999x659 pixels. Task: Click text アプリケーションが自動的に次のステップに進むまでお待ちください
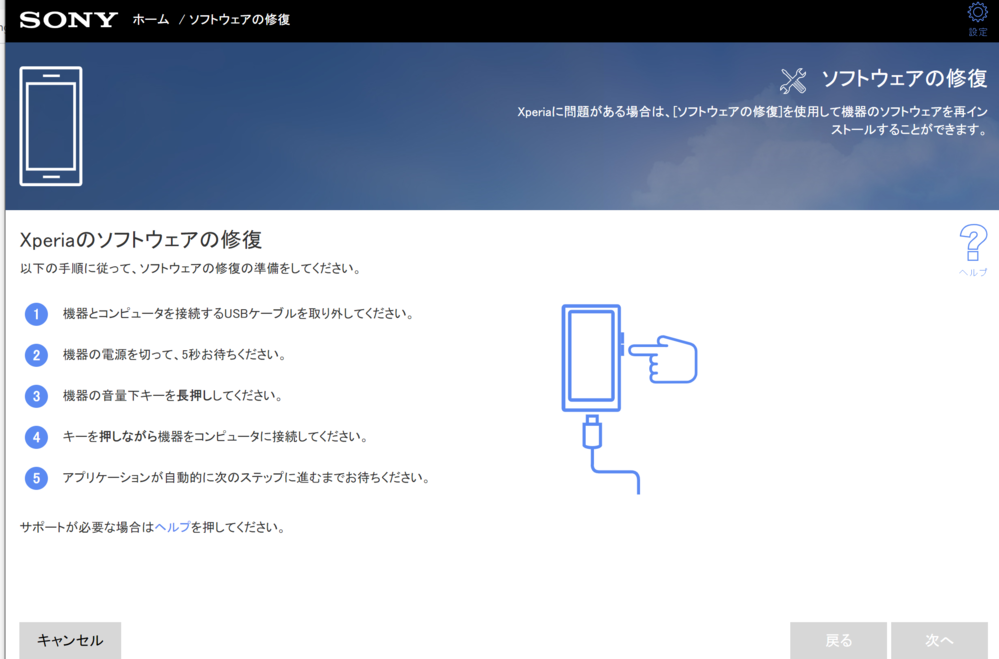click(247, 477)
